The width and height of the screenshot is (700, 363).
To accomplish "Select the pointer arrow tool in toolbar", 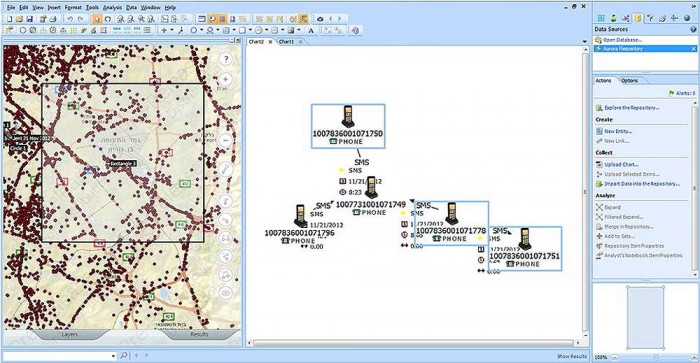I will tap(97, 19).
